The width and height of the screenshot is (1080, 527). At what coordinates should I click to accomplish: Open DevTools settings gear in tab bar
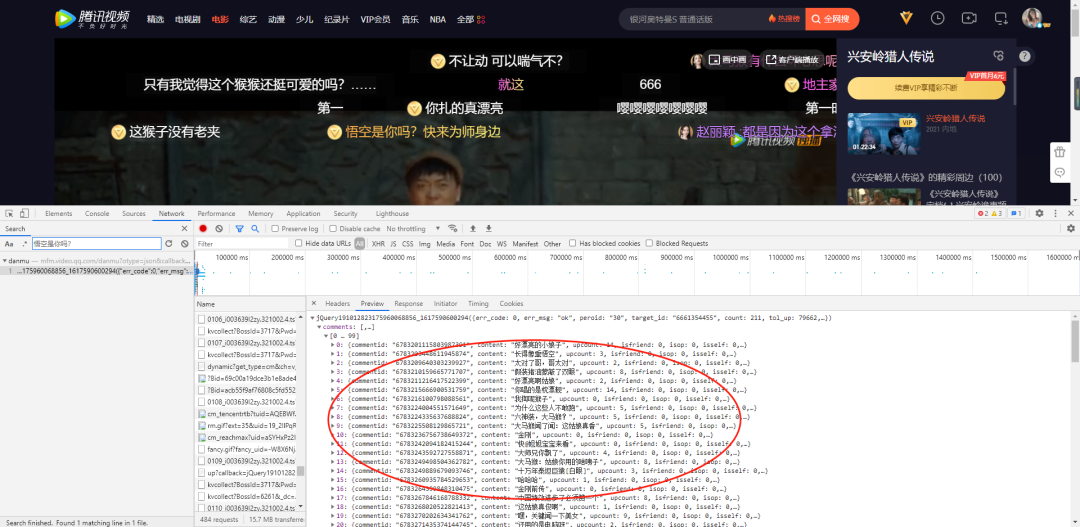1039,214
